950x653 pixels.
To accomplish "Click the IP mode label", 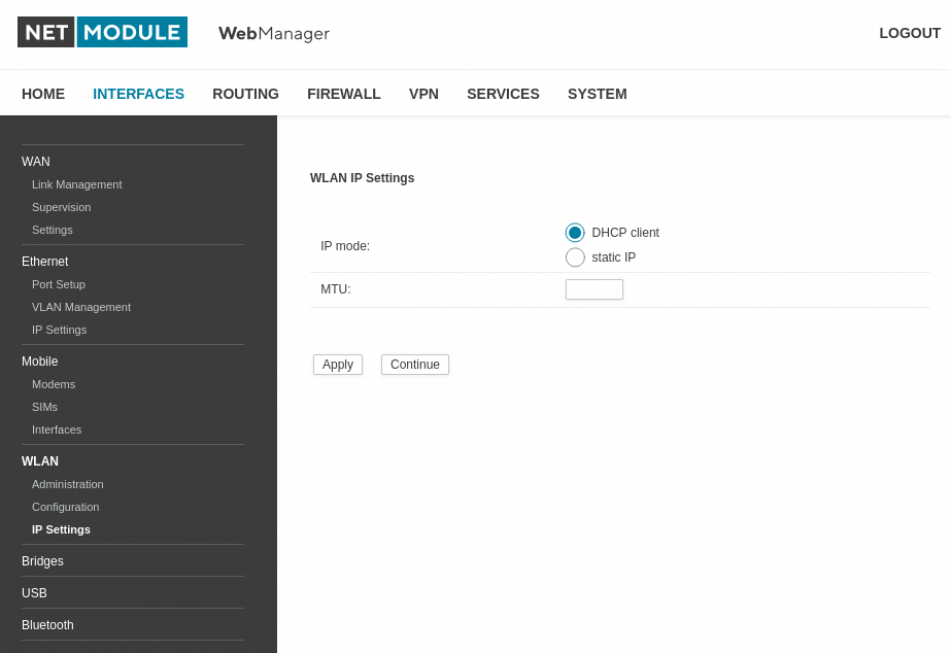I will point(345,246).
